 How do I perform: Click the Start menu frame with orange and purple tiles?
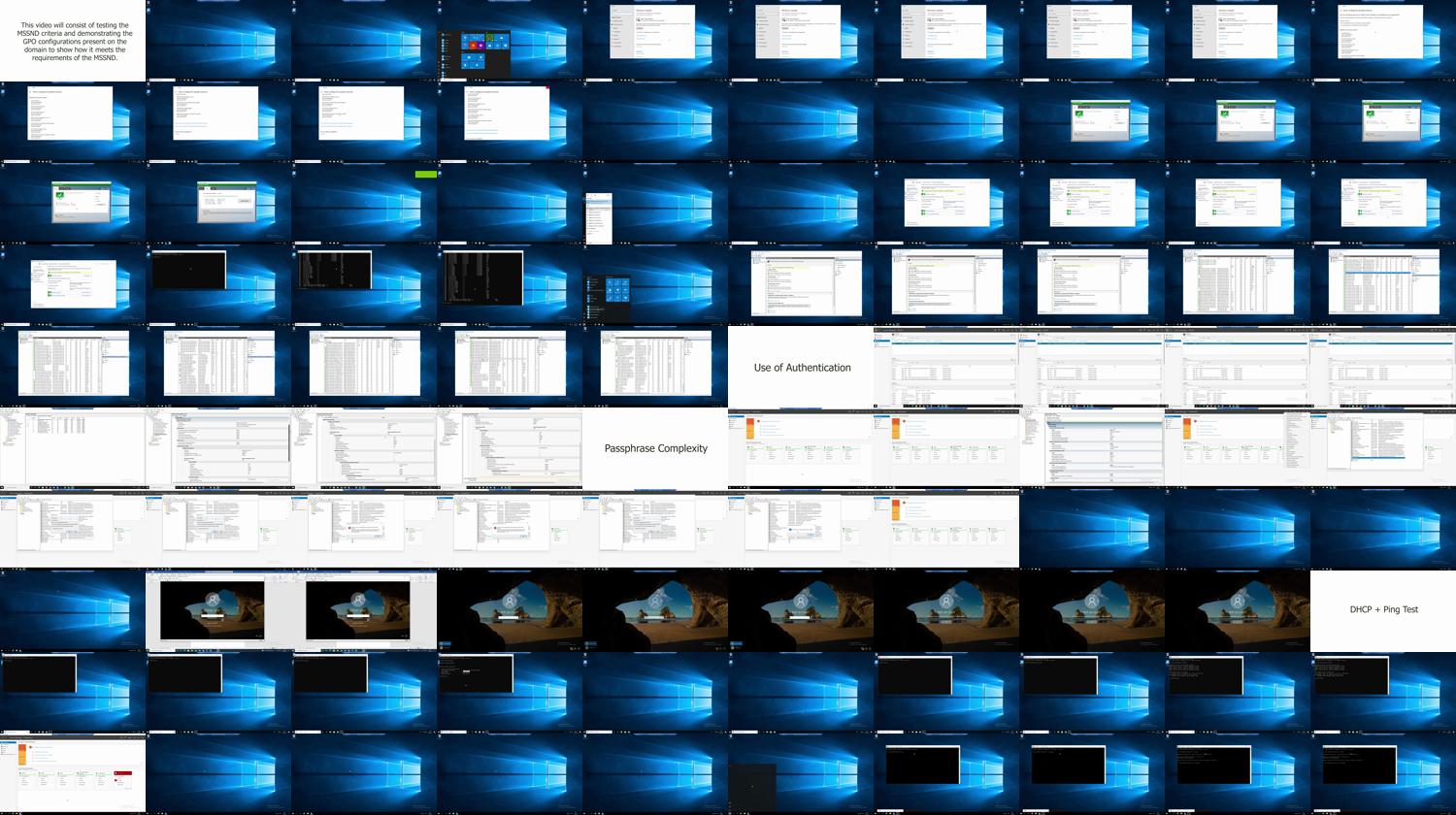(x=475, y=46)
